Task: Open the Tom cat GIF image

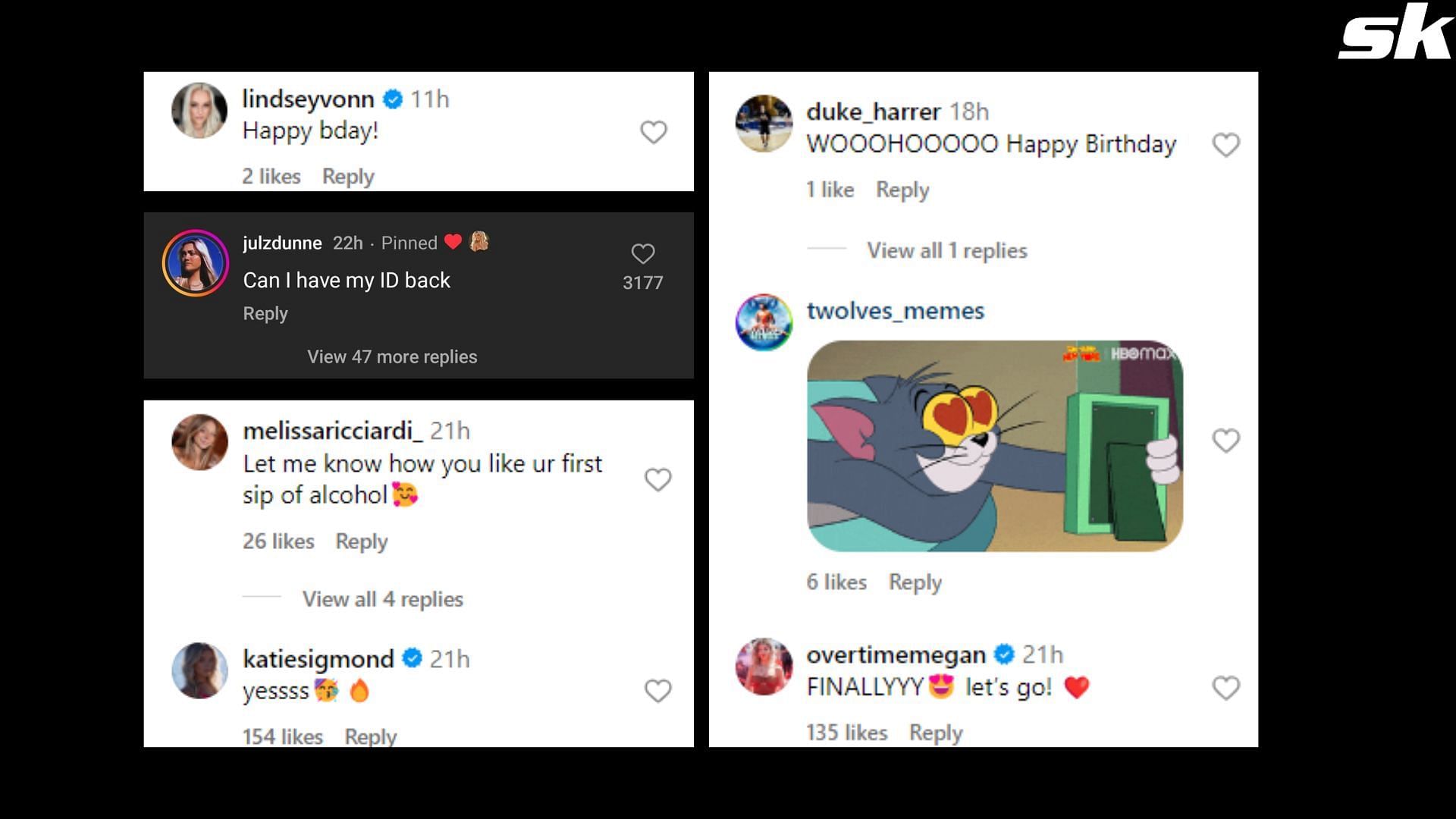Action: (x=994, y=446)
